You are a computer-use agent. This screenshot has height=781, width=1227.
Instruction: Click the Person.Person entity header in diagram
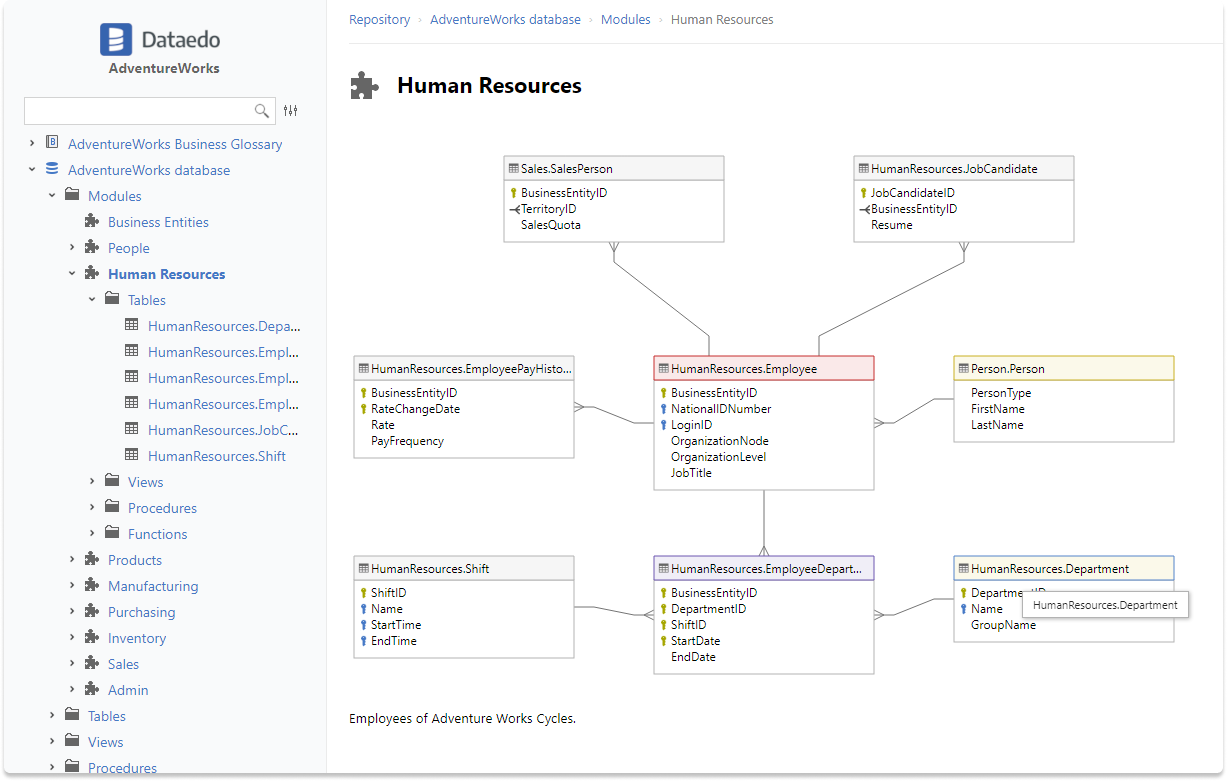click(x=1063, y=369)
